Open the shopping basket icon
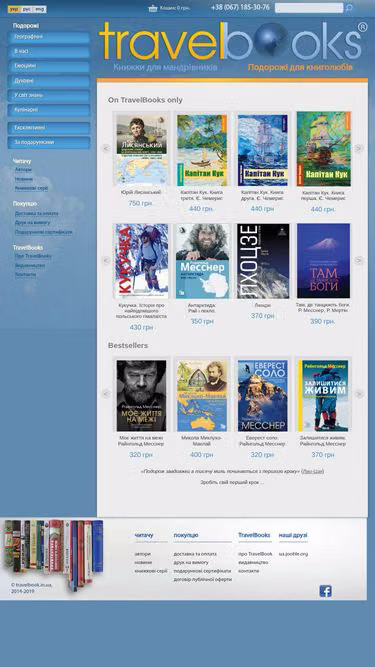 [x=153, y=8]
